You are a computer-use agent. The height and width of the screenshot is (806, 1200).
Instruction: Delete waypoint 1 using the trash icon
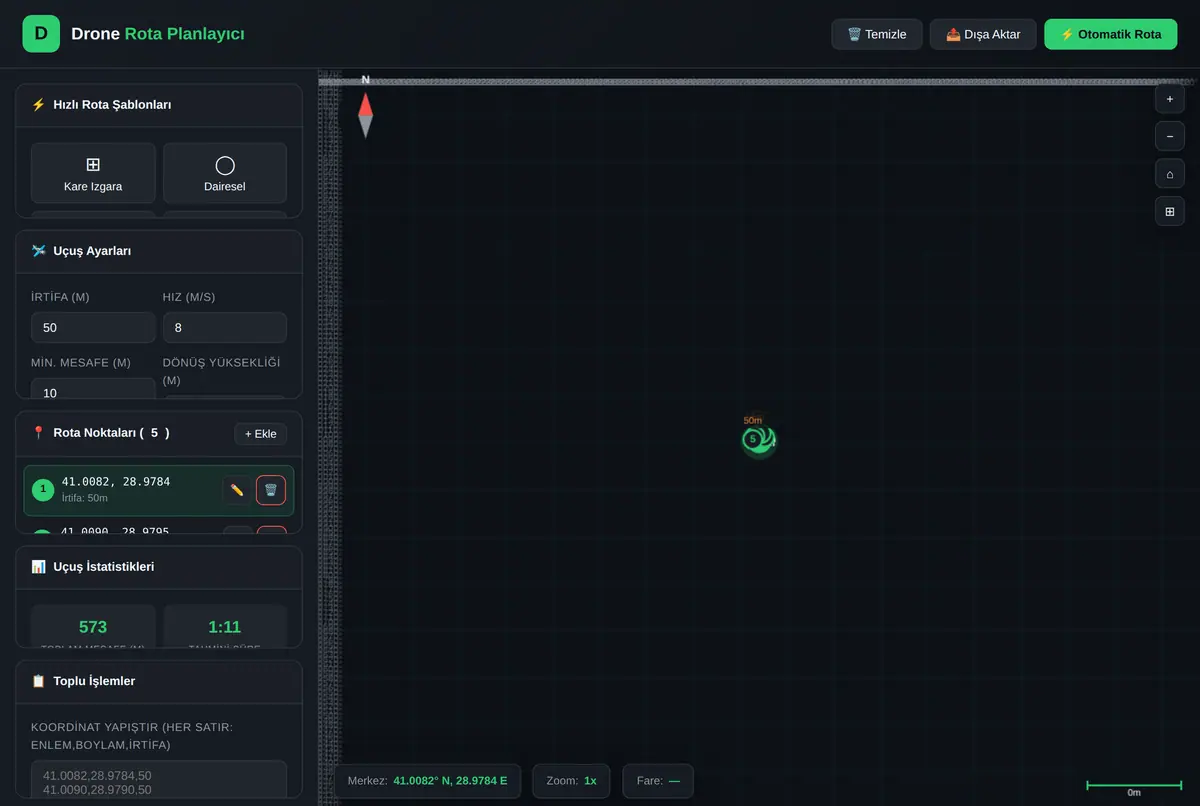(x=271, y=490)
